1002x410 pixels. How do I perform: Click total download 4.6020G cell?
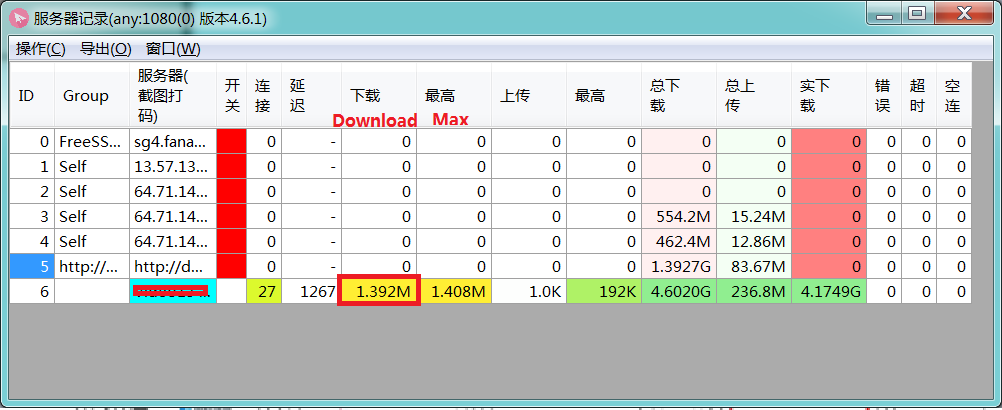click(x=679, y=291)
